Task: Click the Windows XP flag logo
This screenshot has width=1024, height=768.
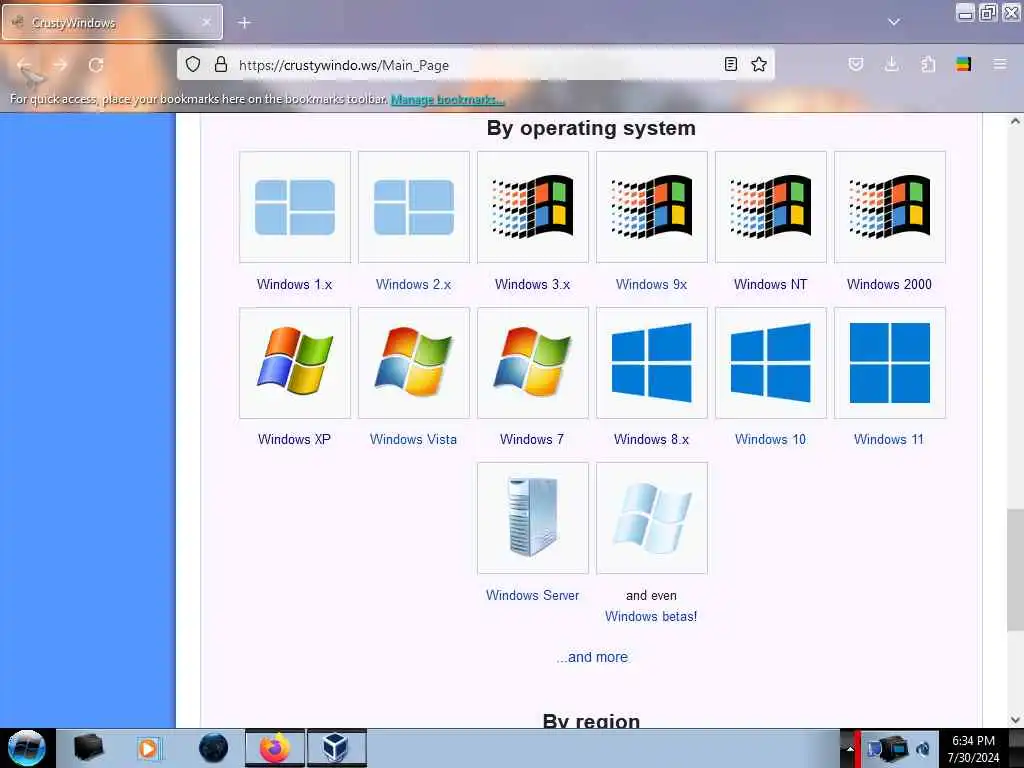Action: [x=295, y=362]
